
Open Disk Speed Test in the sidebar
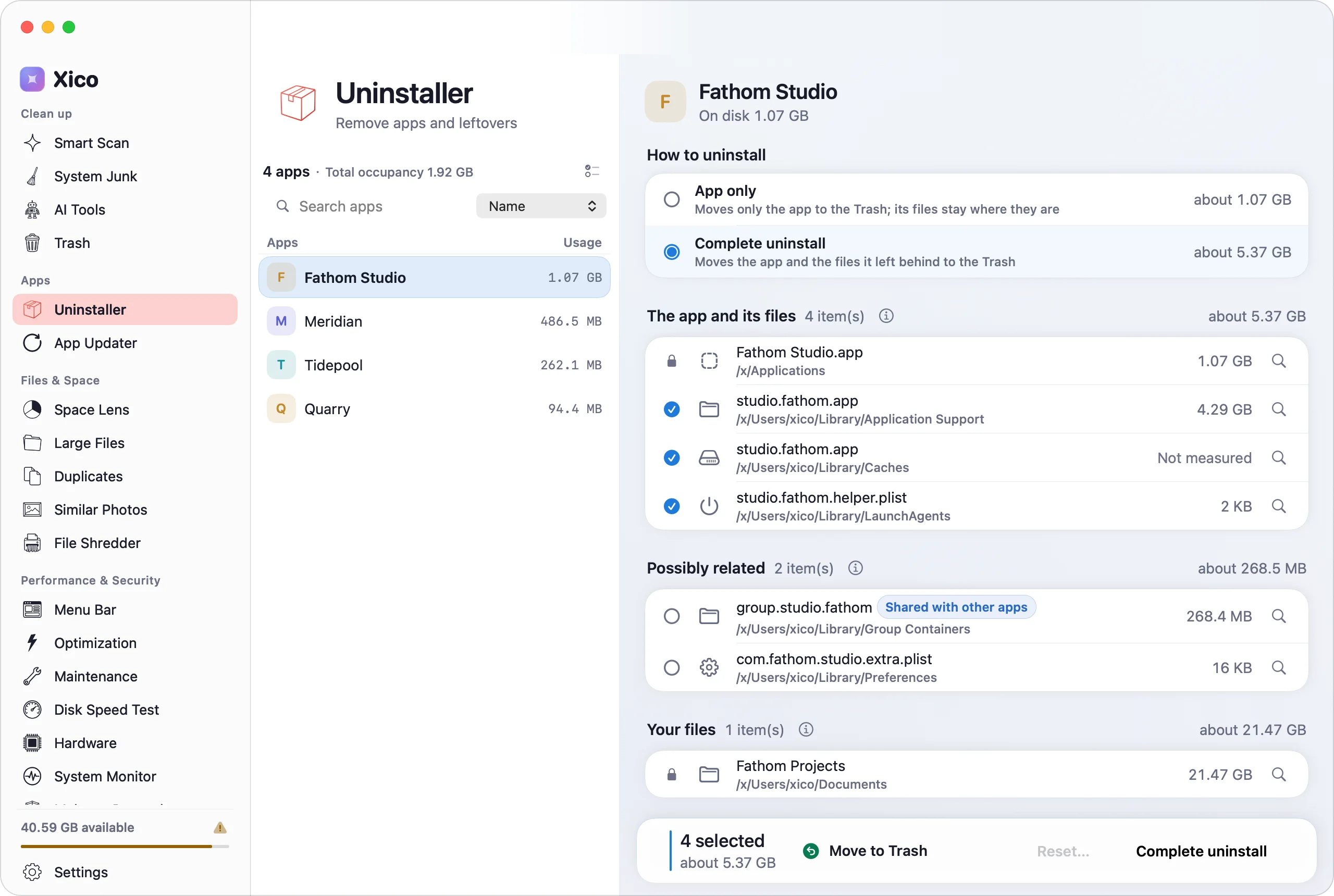click(x=125, y=710)
